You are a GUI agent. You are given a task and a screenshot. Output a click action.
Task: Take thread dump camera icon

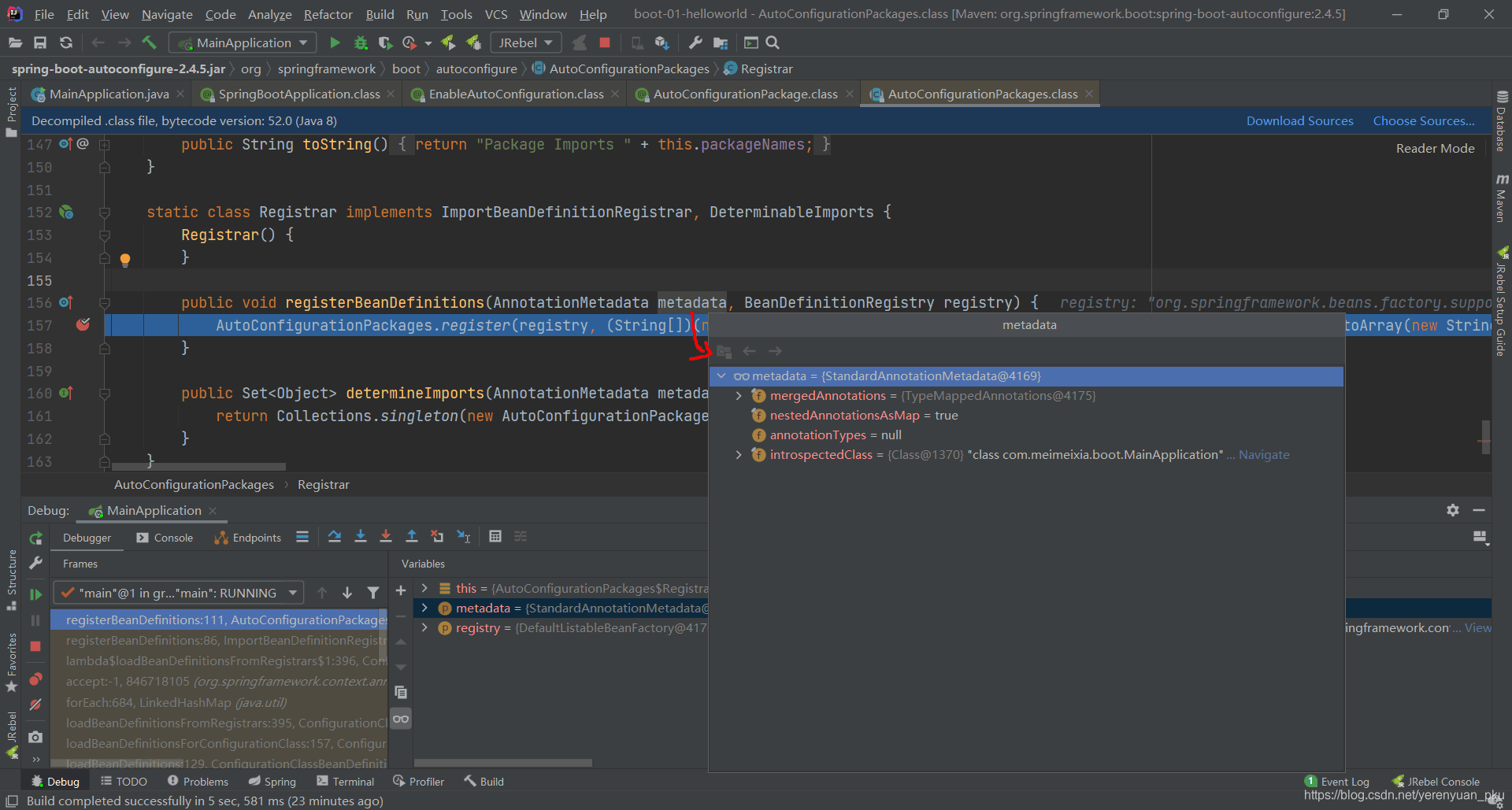pos(35,737)
